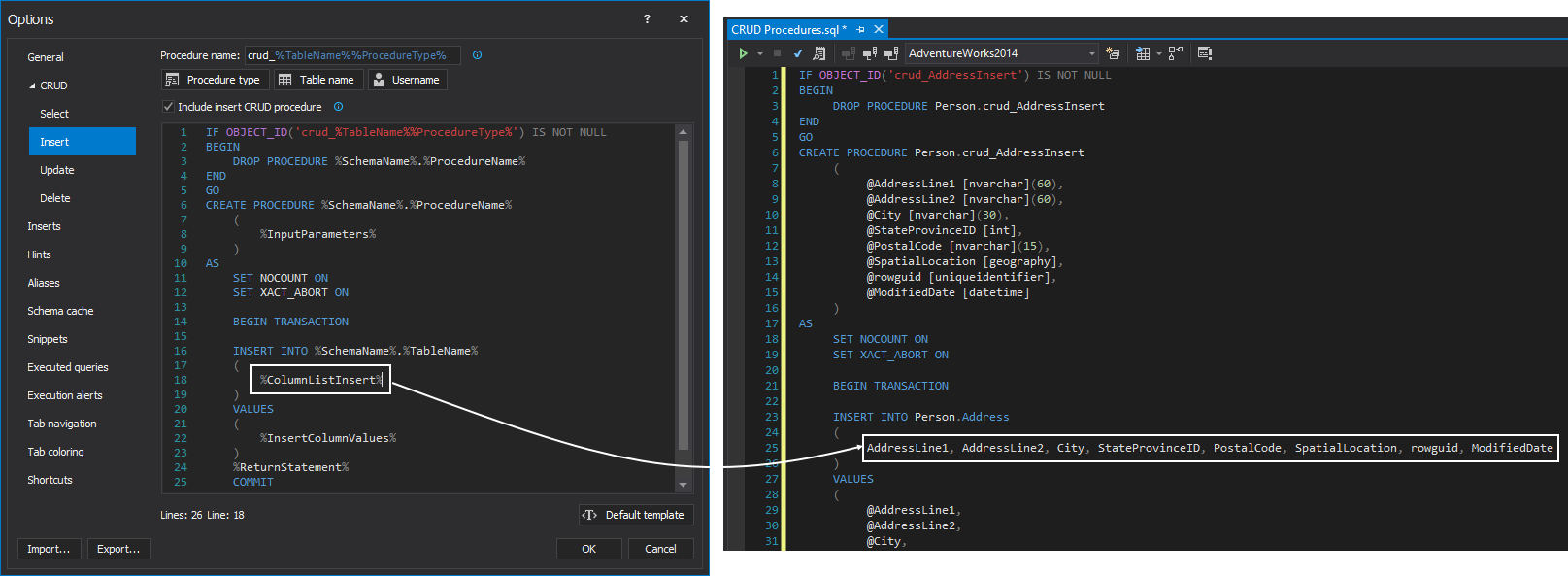This screenshot has width=1568, height=576.
Task: Open the Snippets options page
Action: [48, 339]
